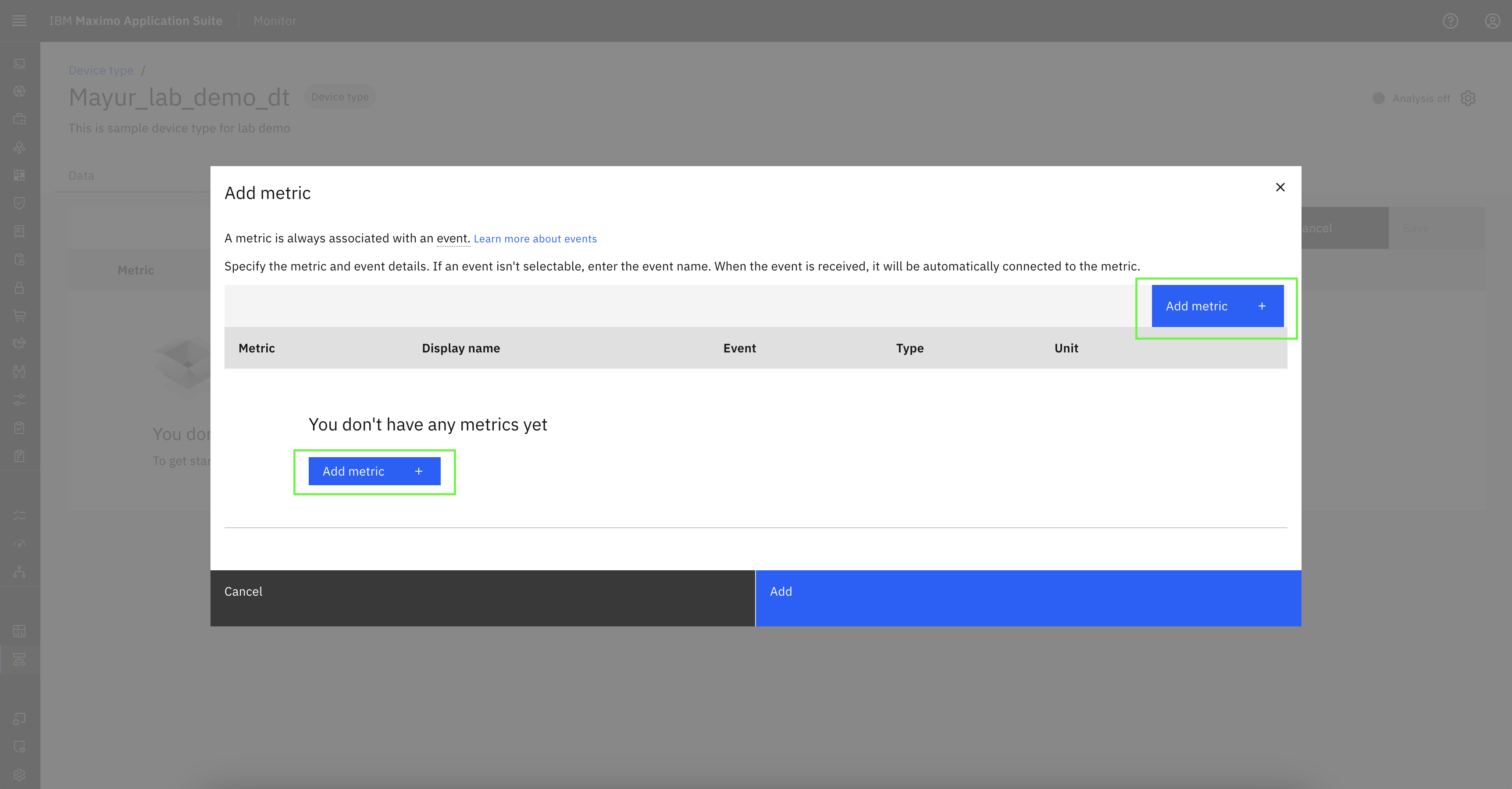Viewport: 1512px width, 789px height.
Task: Click the highlighted device setup sidebar icon
Action: tap(19, 659)
